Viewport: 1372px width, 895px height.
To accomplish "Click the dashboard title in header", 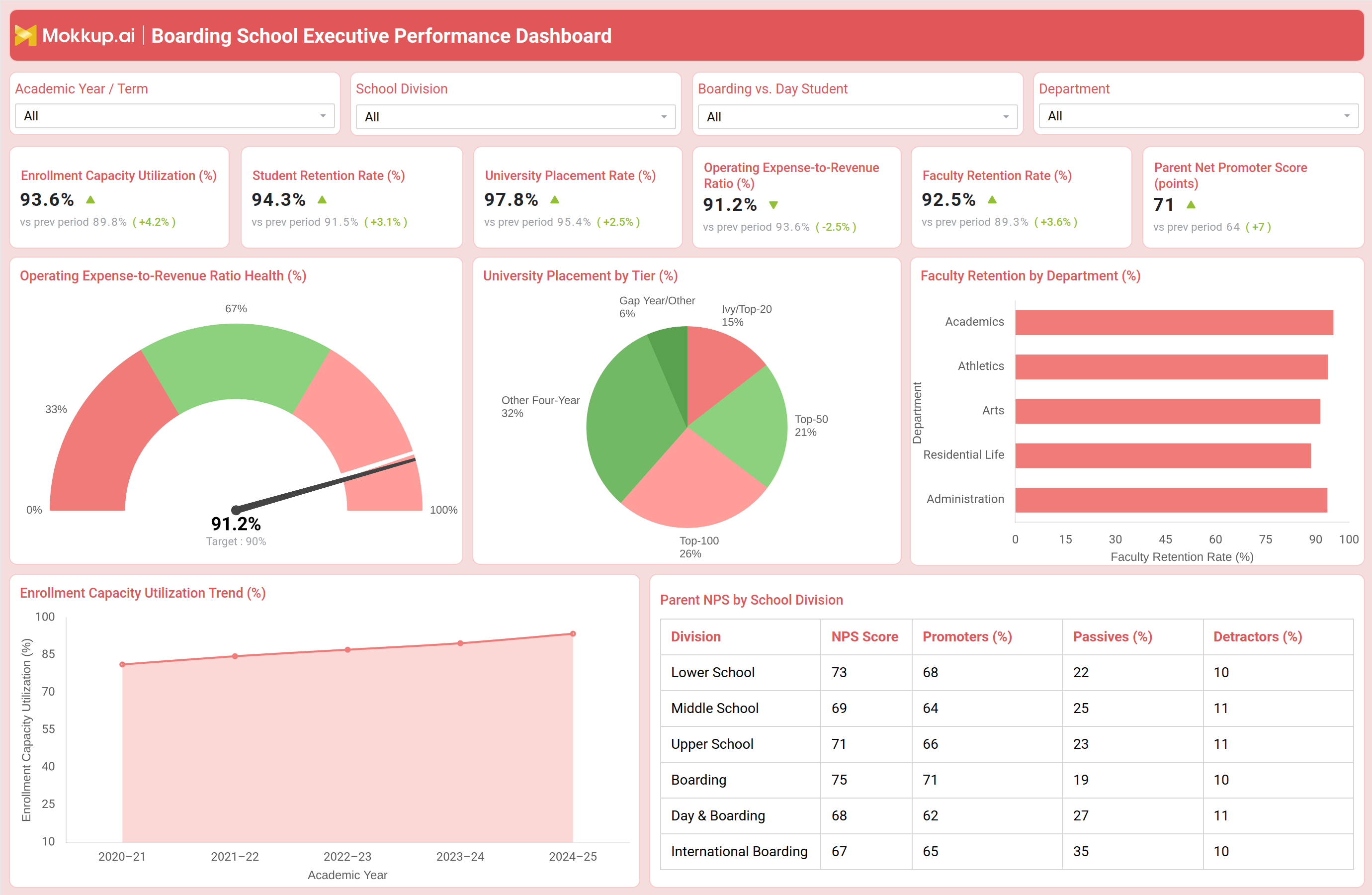I will point(381,36).
